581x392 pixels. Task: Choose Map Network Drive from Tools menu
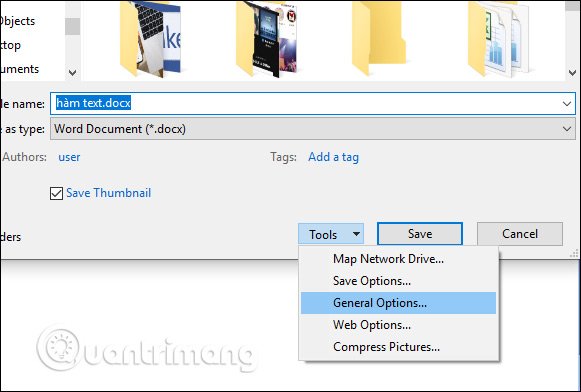[398, 259]
